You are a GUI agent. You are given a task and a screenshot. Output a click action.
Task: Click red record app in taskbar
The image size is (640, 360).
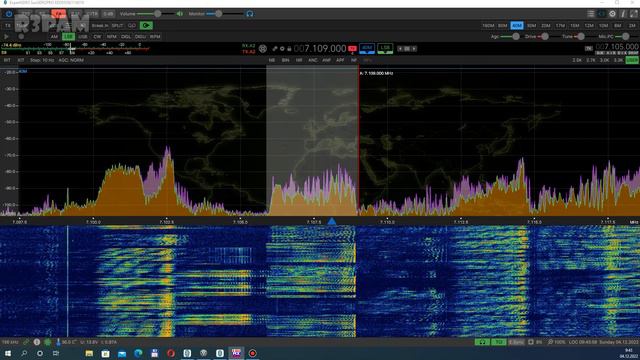(253, 353)
